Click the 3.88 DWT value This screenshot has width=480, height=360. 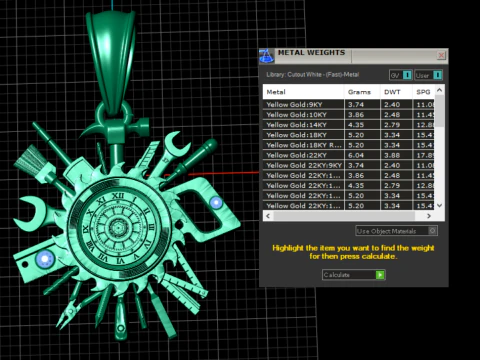pyautogui.click(x=392, y=155)
